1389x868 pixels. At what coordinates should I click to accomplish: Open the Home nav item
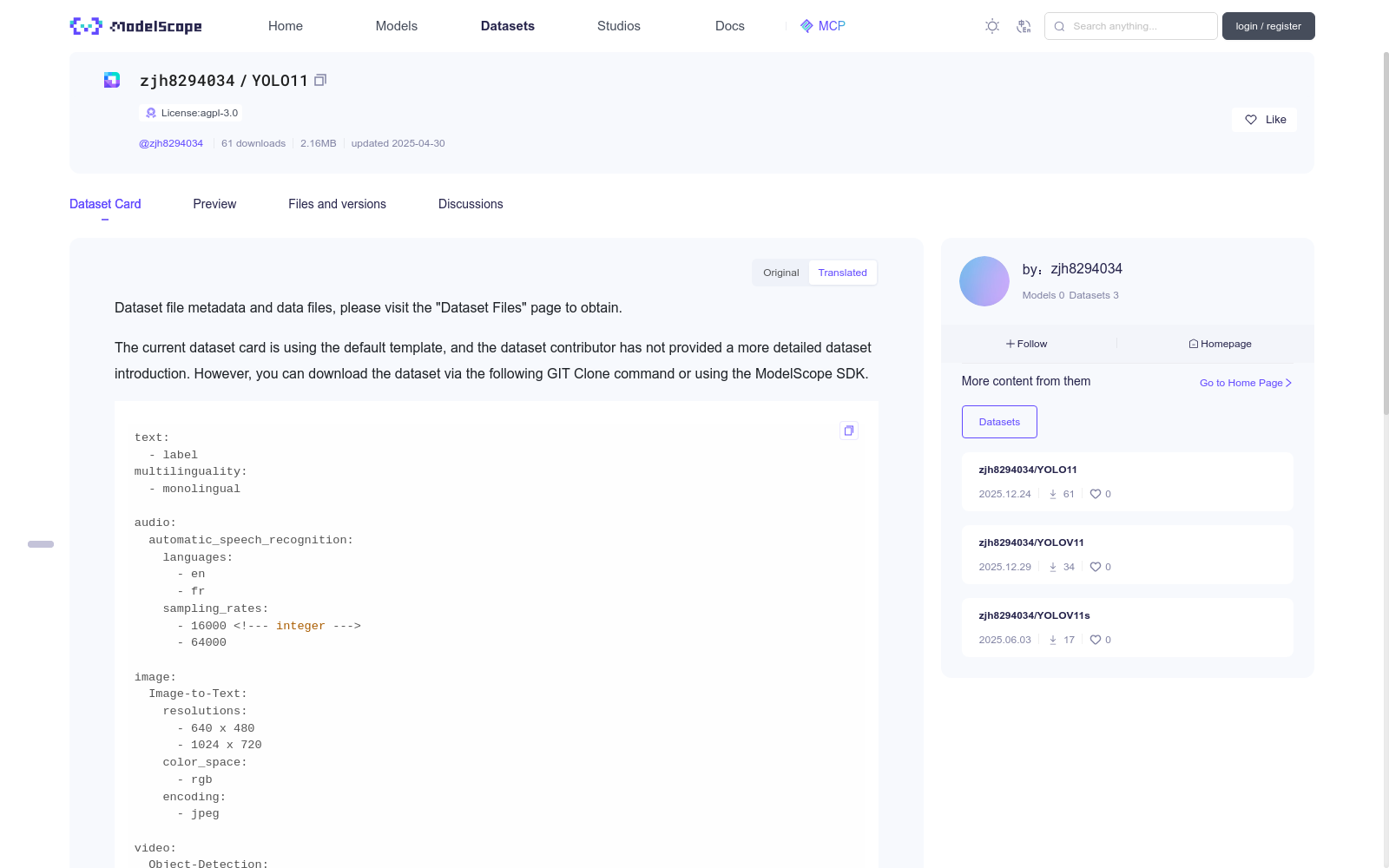click(286, 26)
